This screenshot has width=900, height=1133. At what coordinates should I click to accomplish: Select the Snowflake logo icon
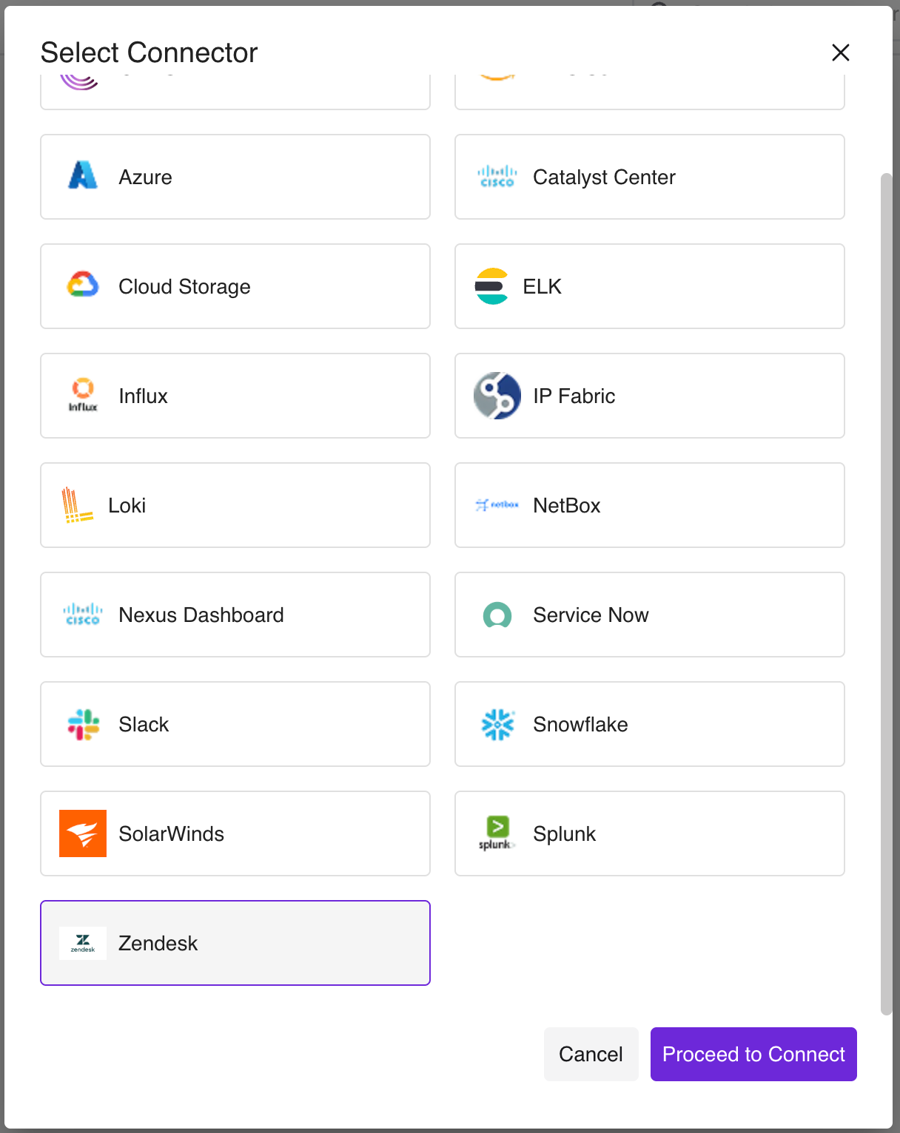tap(497, 724)
